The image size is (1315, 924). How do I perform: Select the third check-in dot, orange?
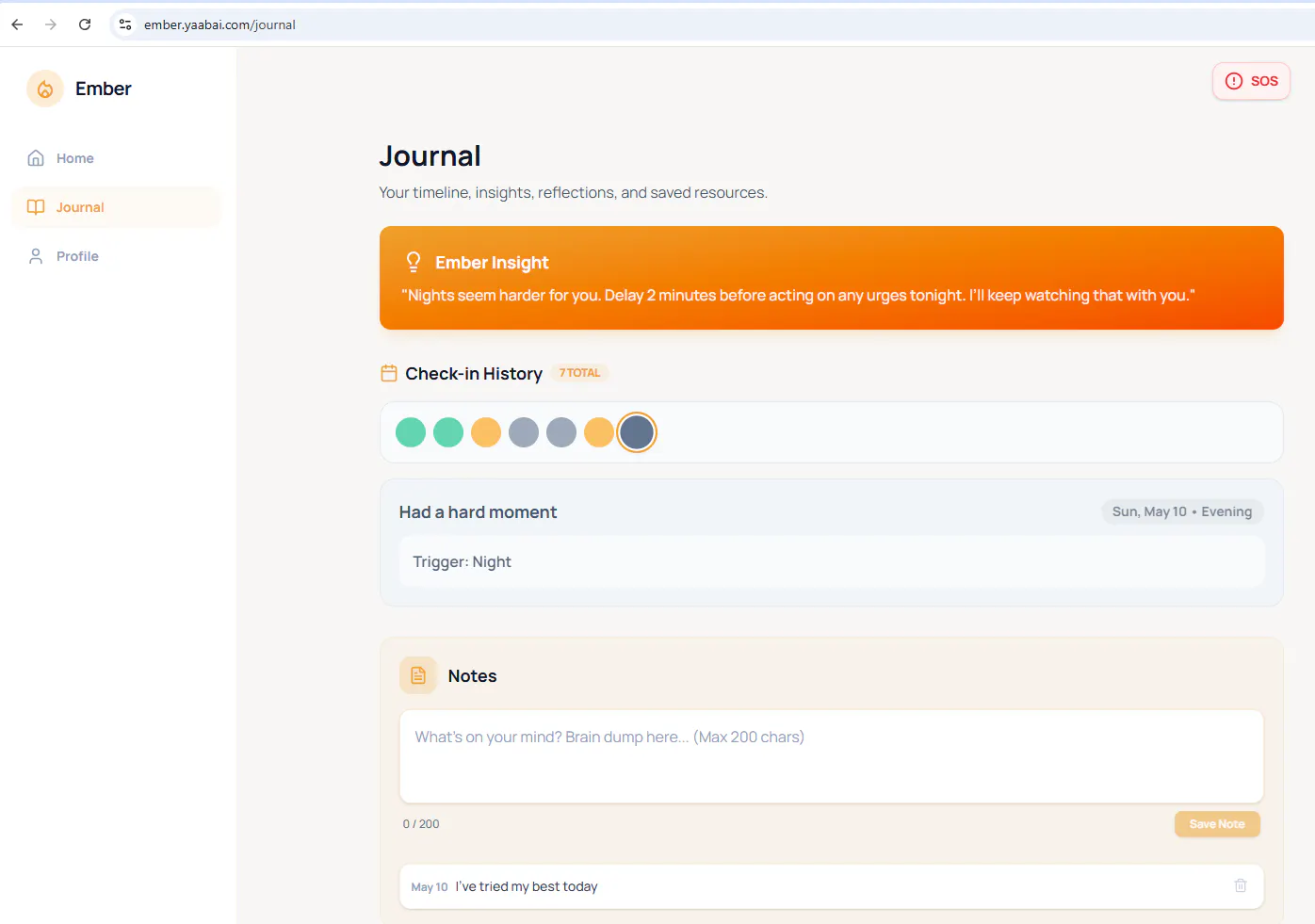tap(486, 432)
